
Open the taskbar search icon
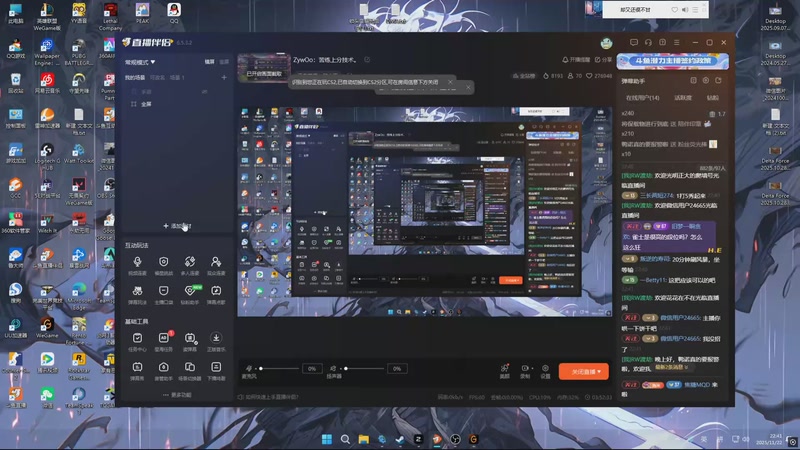coord(345,439)
